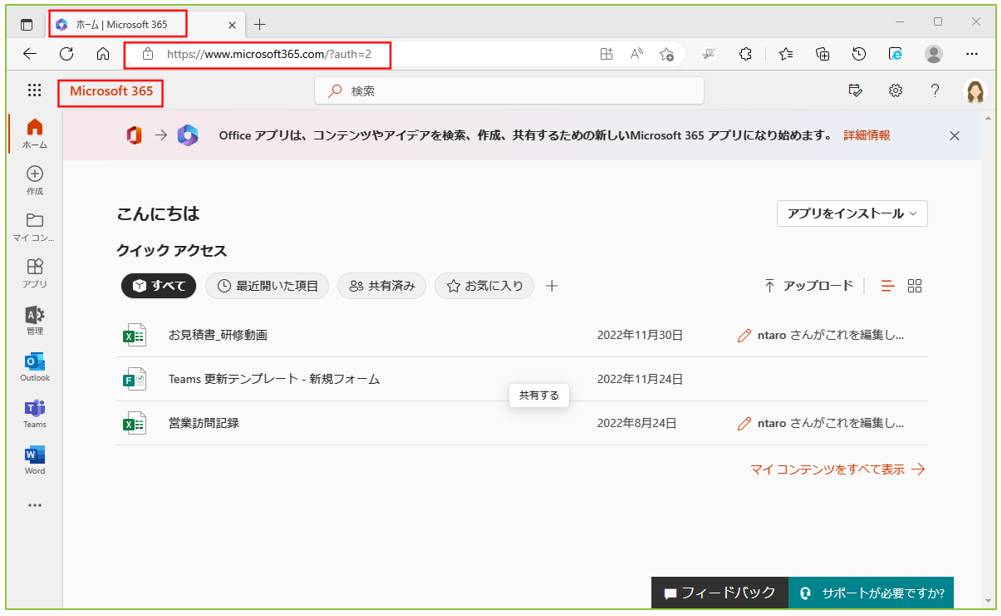This screenshot has height=616, width=1001.
Task: Open browser tab actions menu icon
Action: (x=26, y=24)
